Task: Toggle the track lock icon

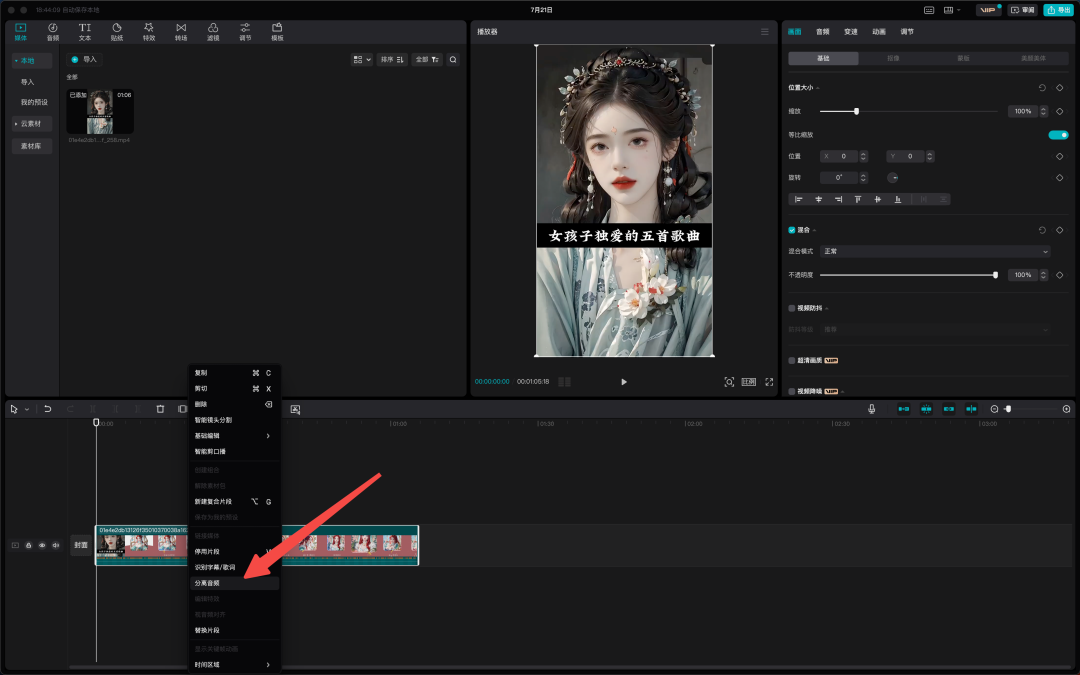Action: click(28, 546)
